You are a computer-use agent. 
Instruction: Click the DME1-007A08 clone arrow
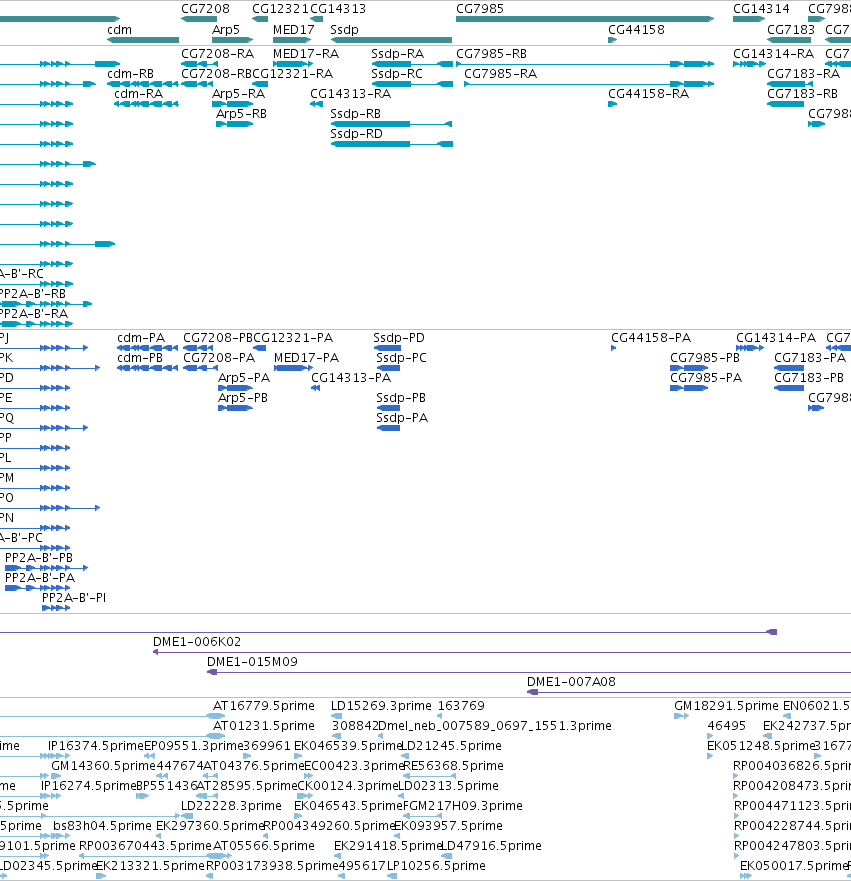coord(689,692)
